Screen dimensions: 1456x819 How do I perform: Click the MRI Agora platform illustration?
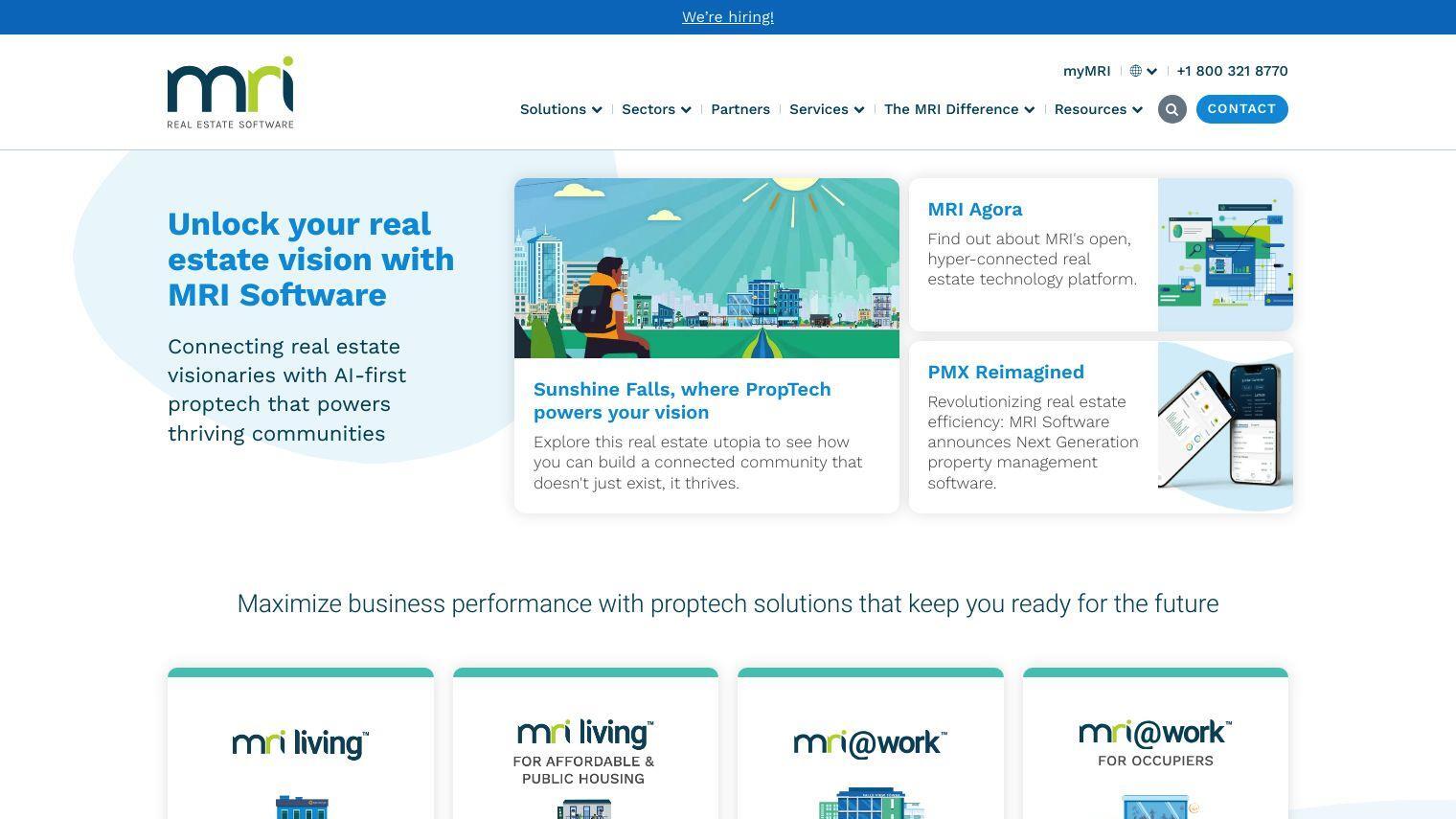1225,255
